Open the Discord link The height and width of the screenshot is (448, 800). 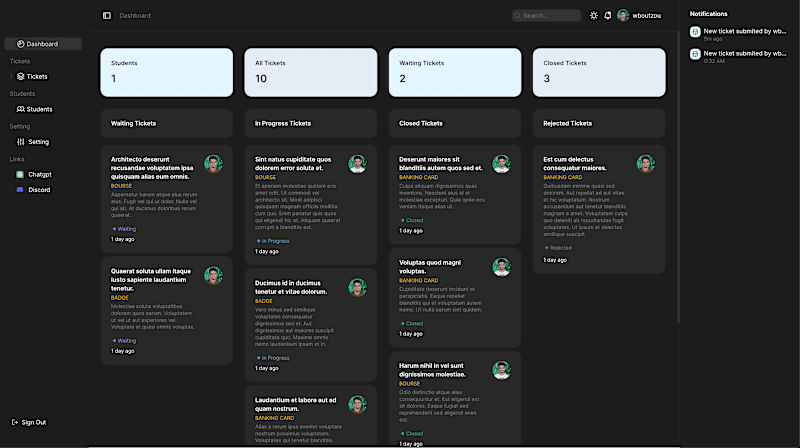33,190
